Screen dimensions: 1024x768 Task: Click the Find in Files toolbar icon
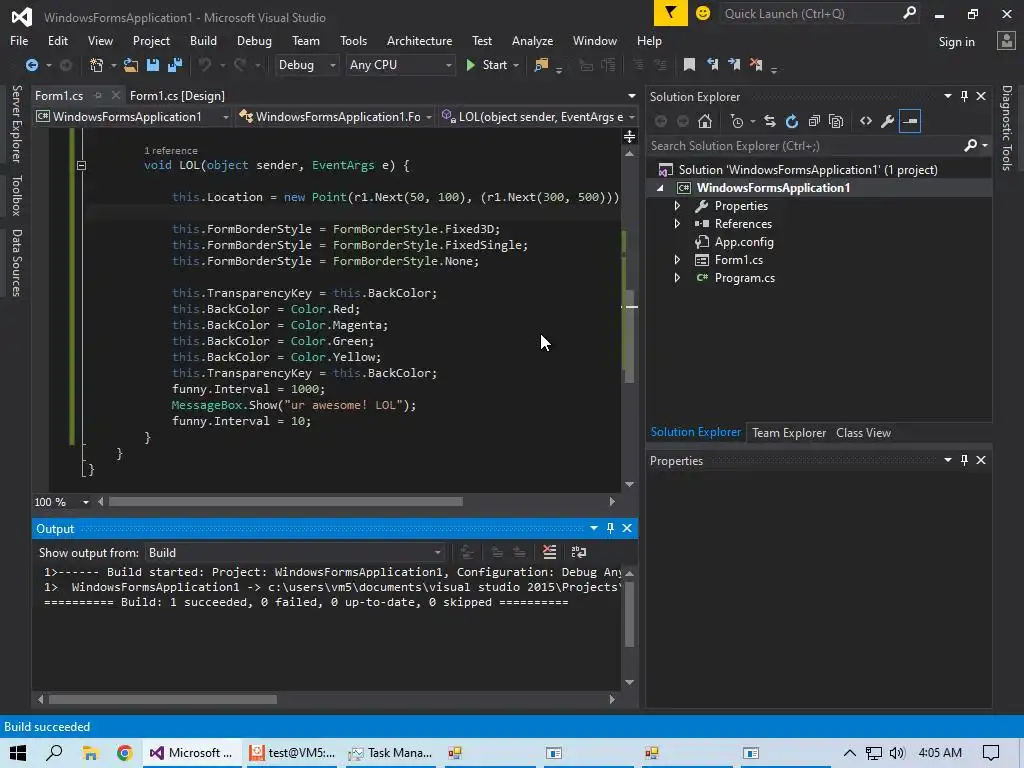coord(541,65)
